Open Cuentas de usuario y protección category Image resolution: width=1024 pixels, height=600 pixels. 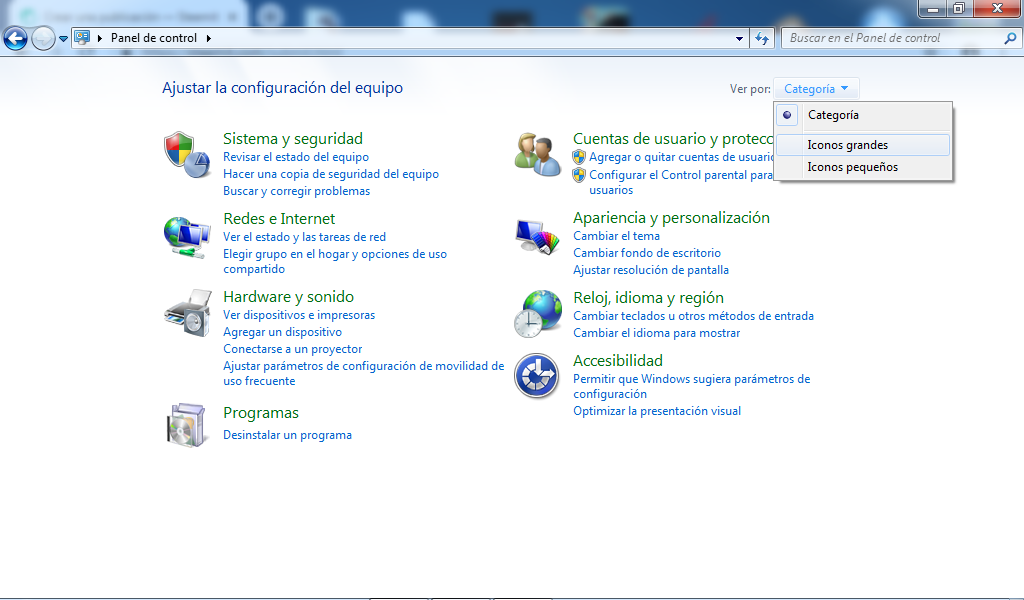tap(673, 138)
